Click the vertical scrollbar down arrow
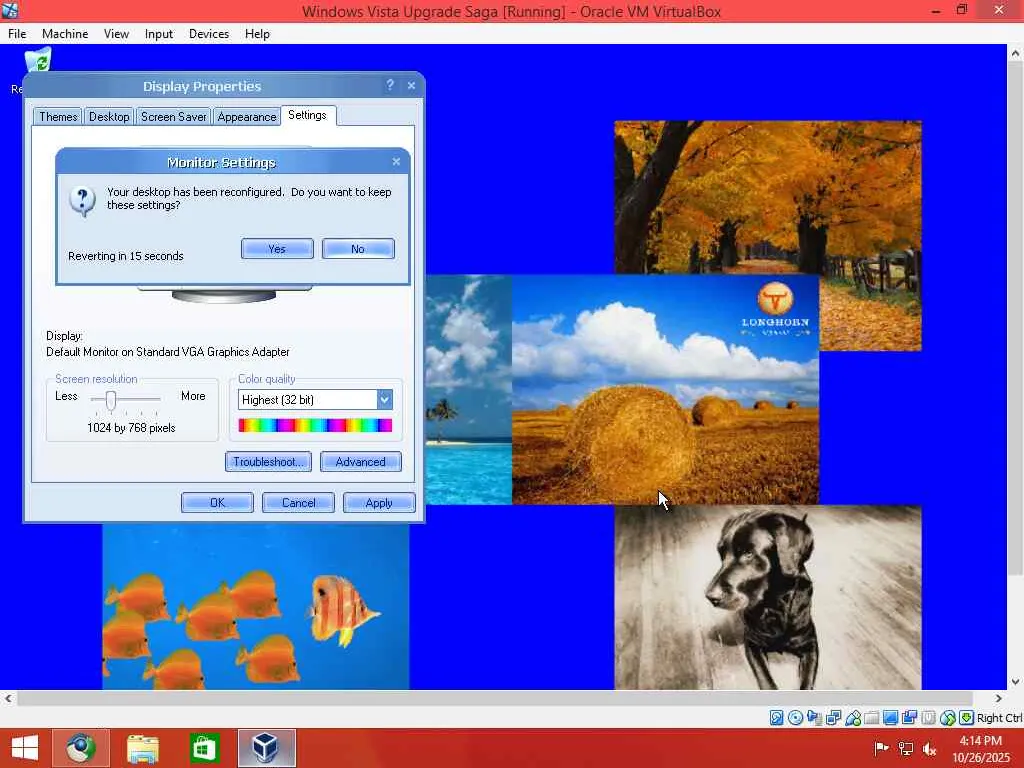Viewport: 1024px width, 768px height. (1015, 681)
